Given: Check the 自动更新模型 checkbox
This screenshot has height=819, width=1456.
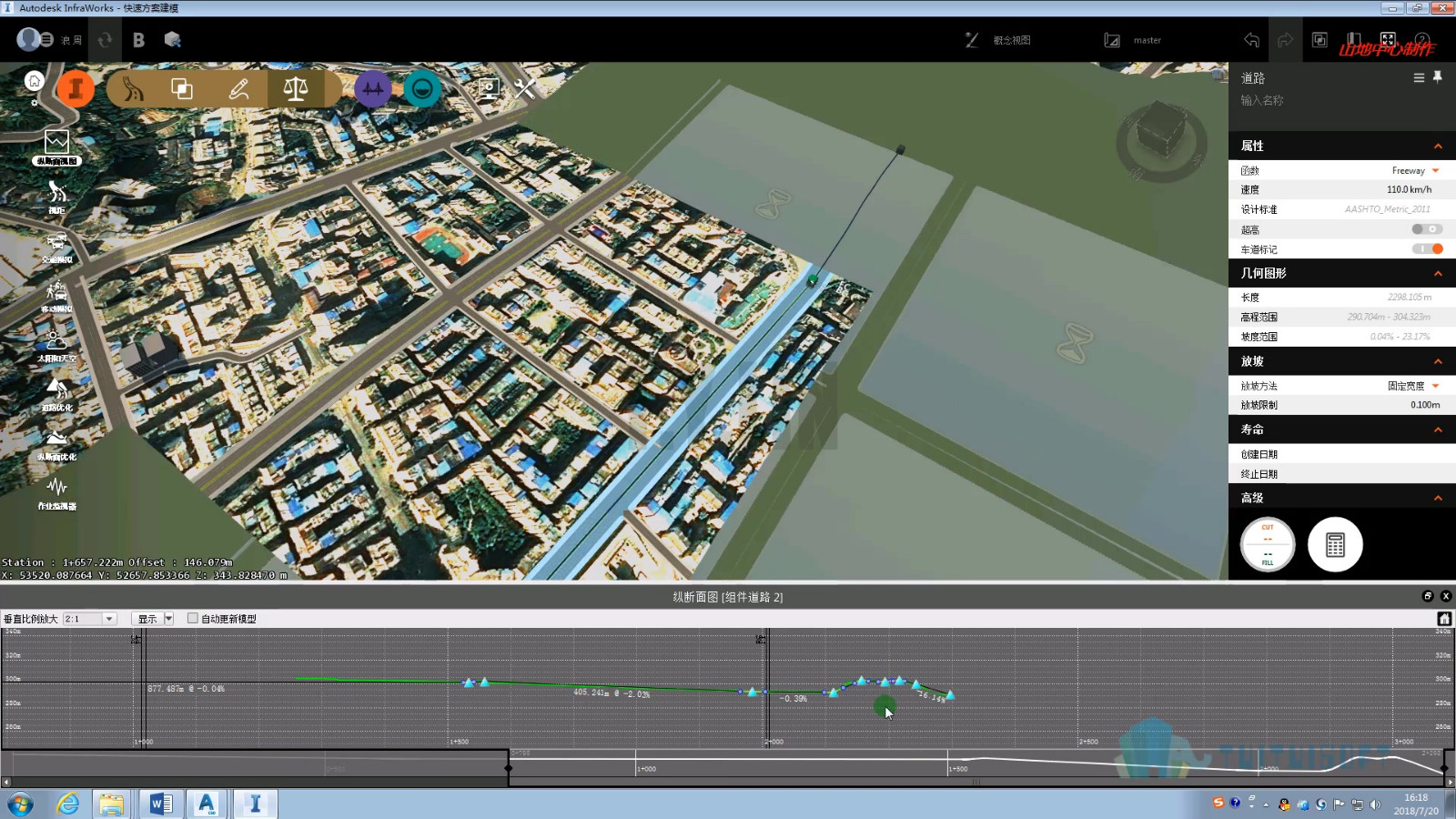Looking at the screenshot, I should click(x=193, y=618).
